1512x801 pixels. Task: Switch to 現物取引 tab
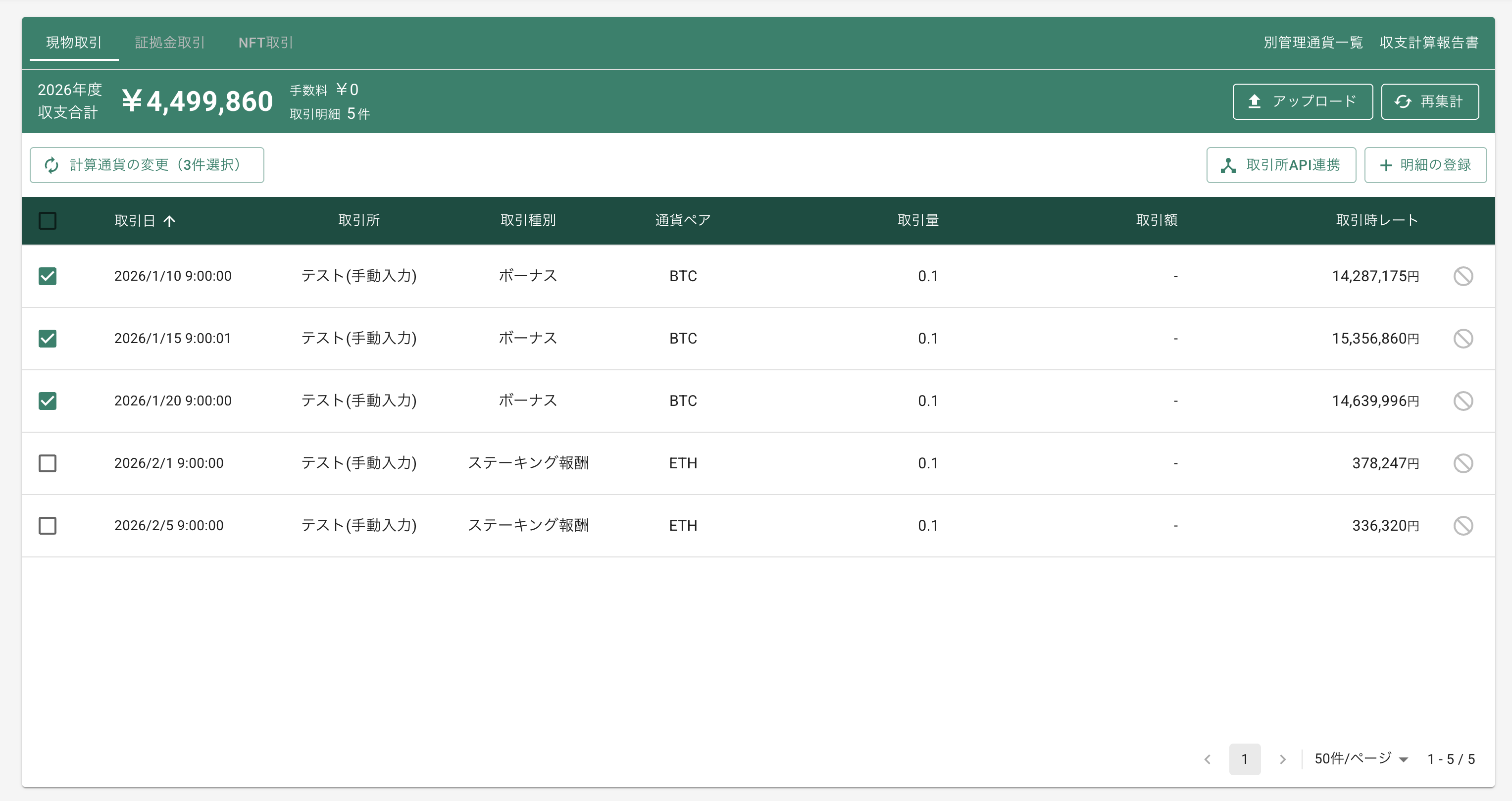74,42
